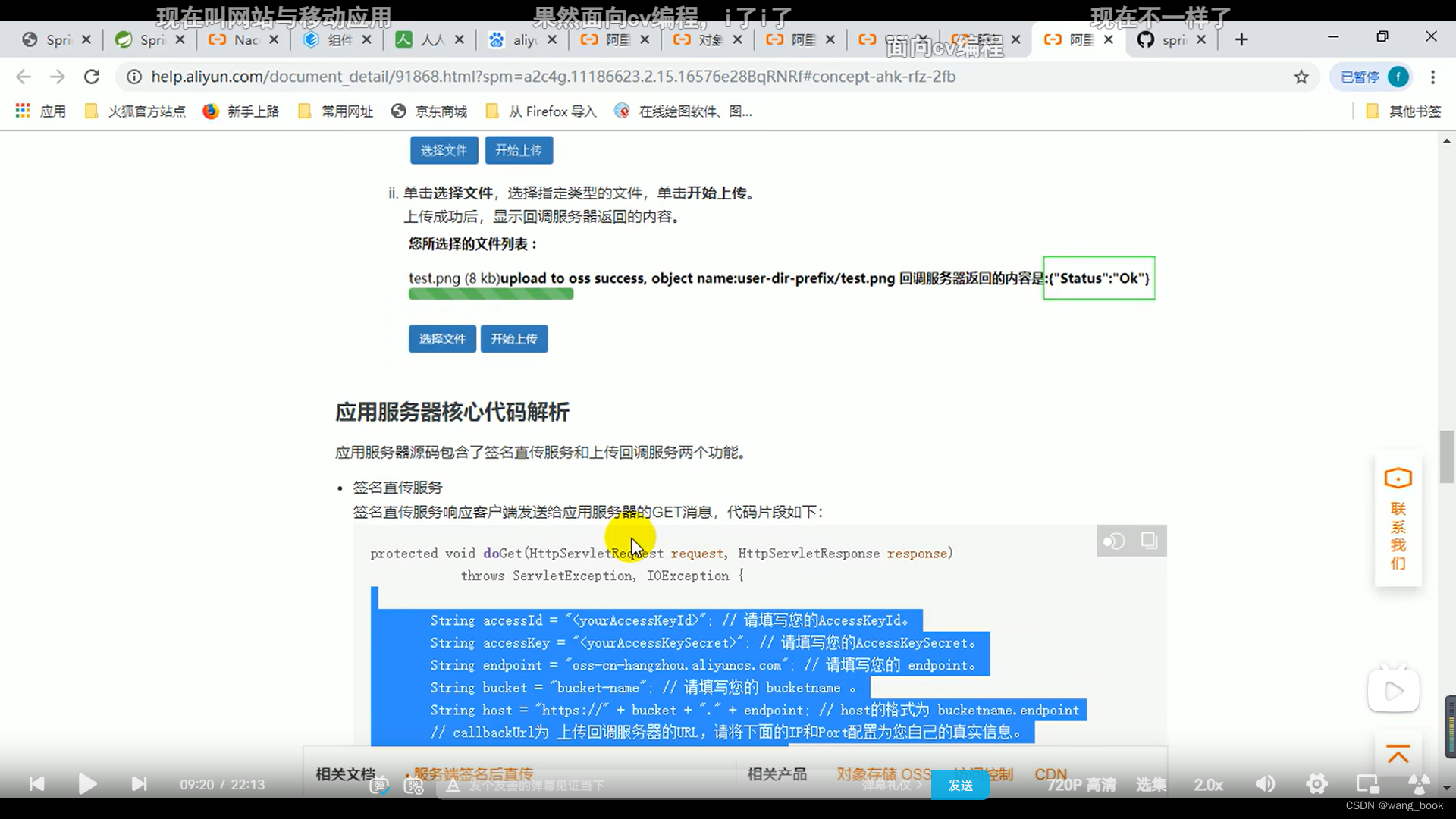Image resolution: width=1456 pixels, height=819 pixels.
Task: Click the 签名直传服务 bullet text
Action: (x=397, y=488)
